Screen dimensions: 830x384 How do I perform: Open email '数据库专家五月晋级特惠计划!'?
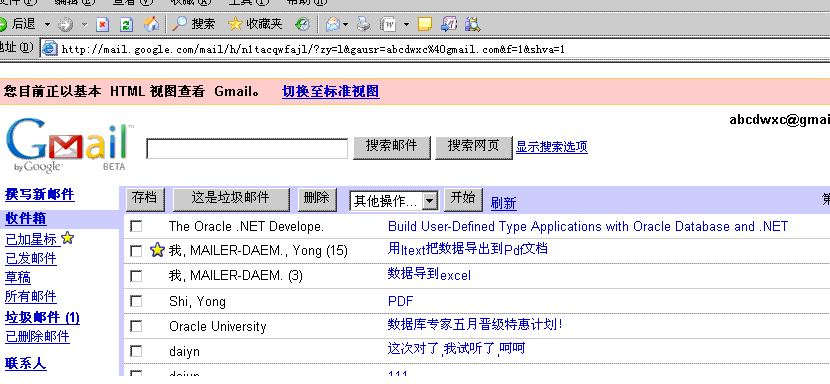(x=475, y=324)
